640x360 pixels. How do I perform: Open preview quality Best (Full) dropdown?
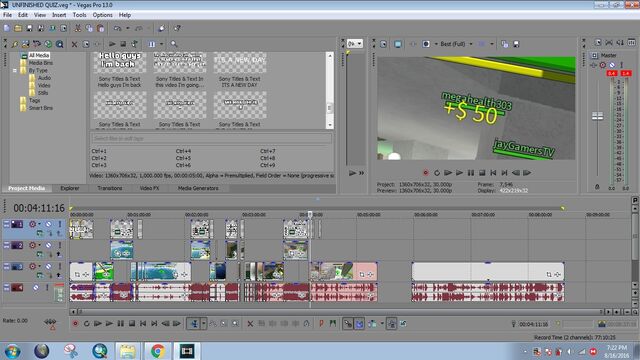[457, 44]
